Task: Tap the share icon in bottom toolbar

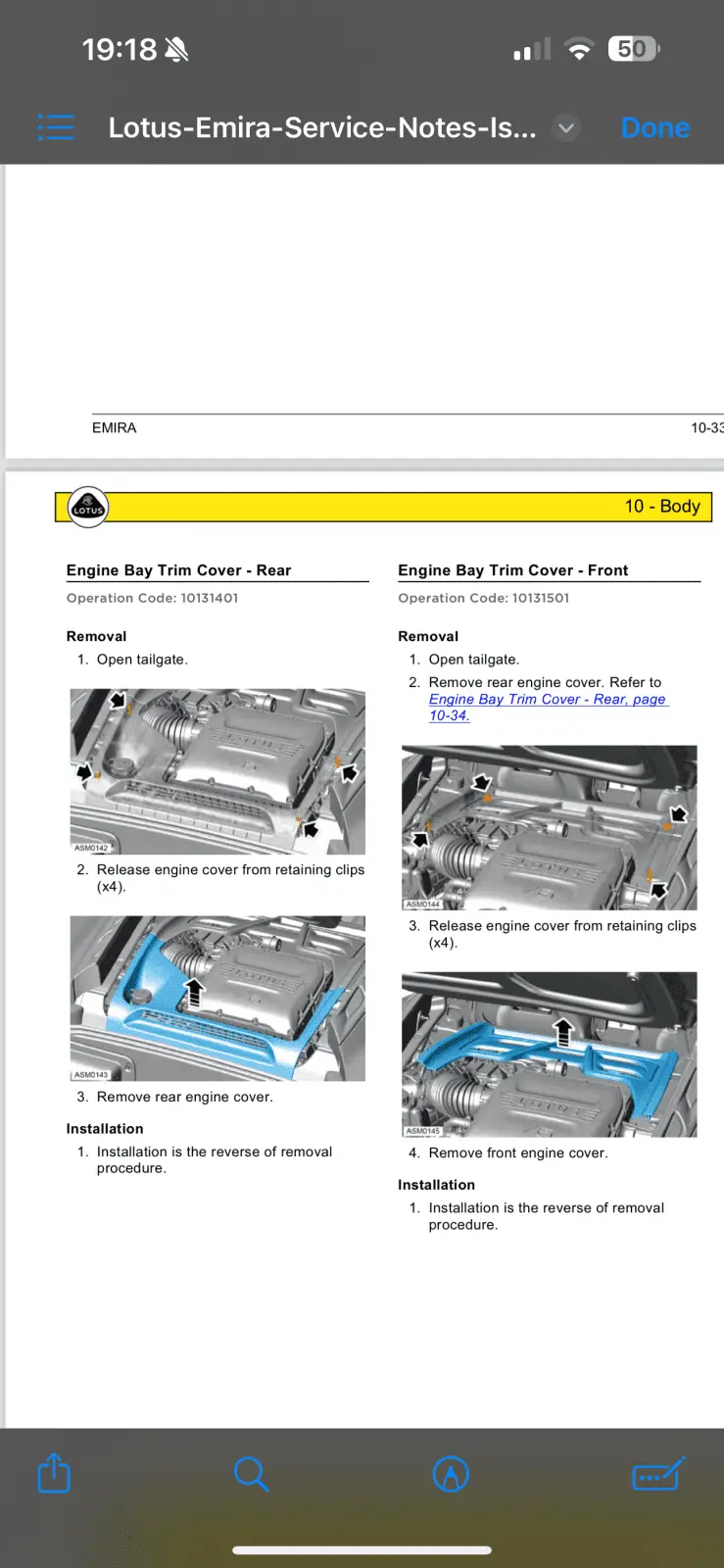Action: pos(54,1473)
